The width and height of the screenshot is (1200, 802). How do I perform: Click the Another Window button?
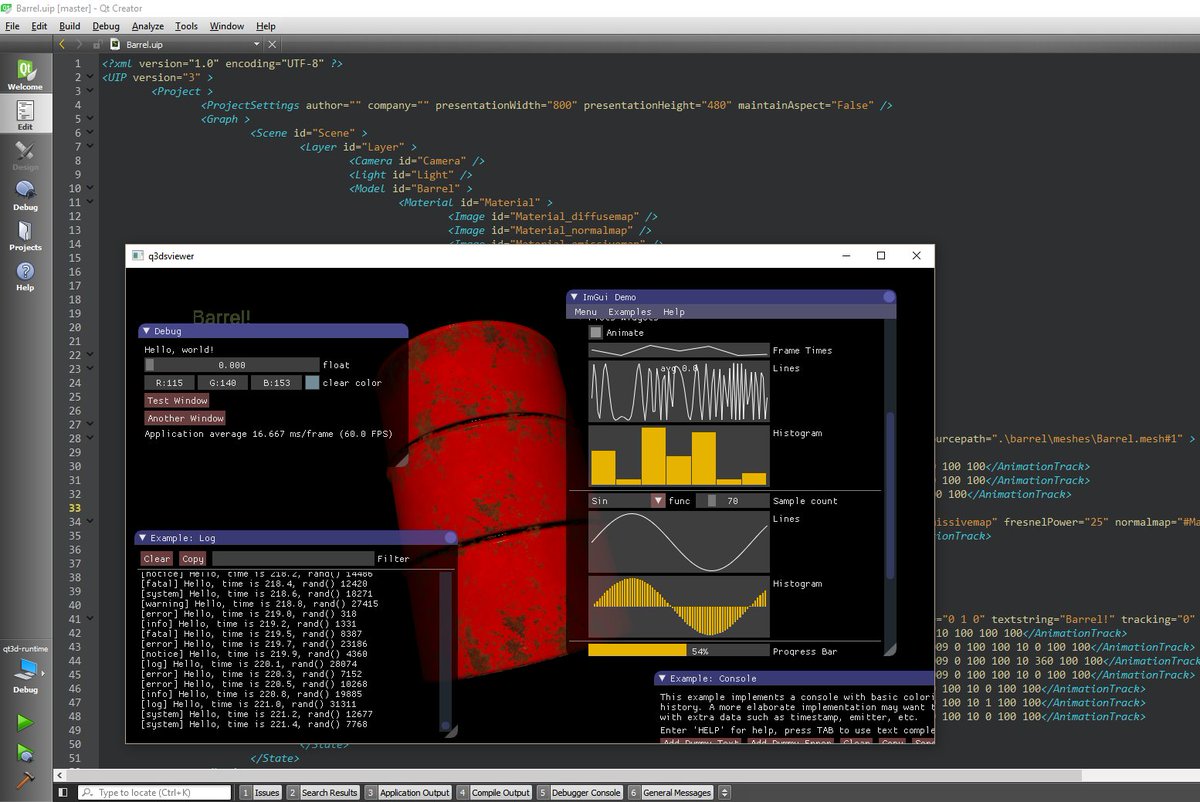click(x=185, y=418)
